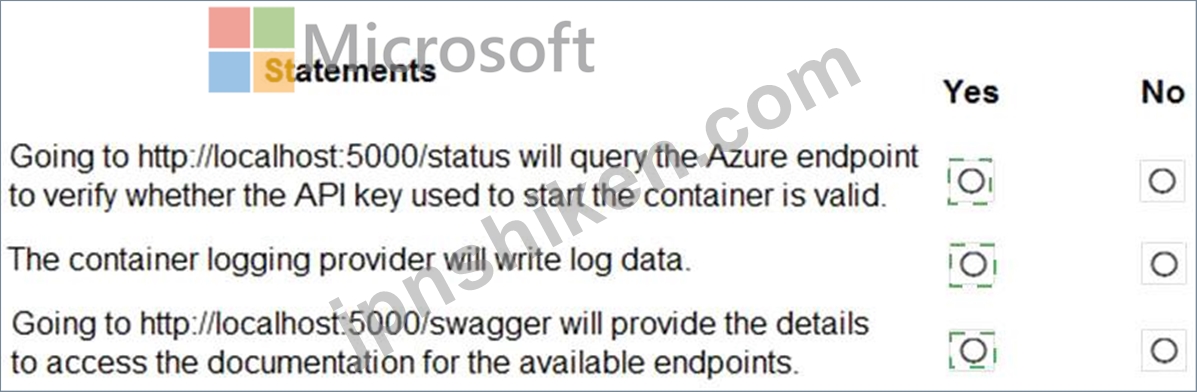This screenshot has height=392, width=1197.
Task: Mark Yes for the swagger documentation statement
Action: click(973, 351)
